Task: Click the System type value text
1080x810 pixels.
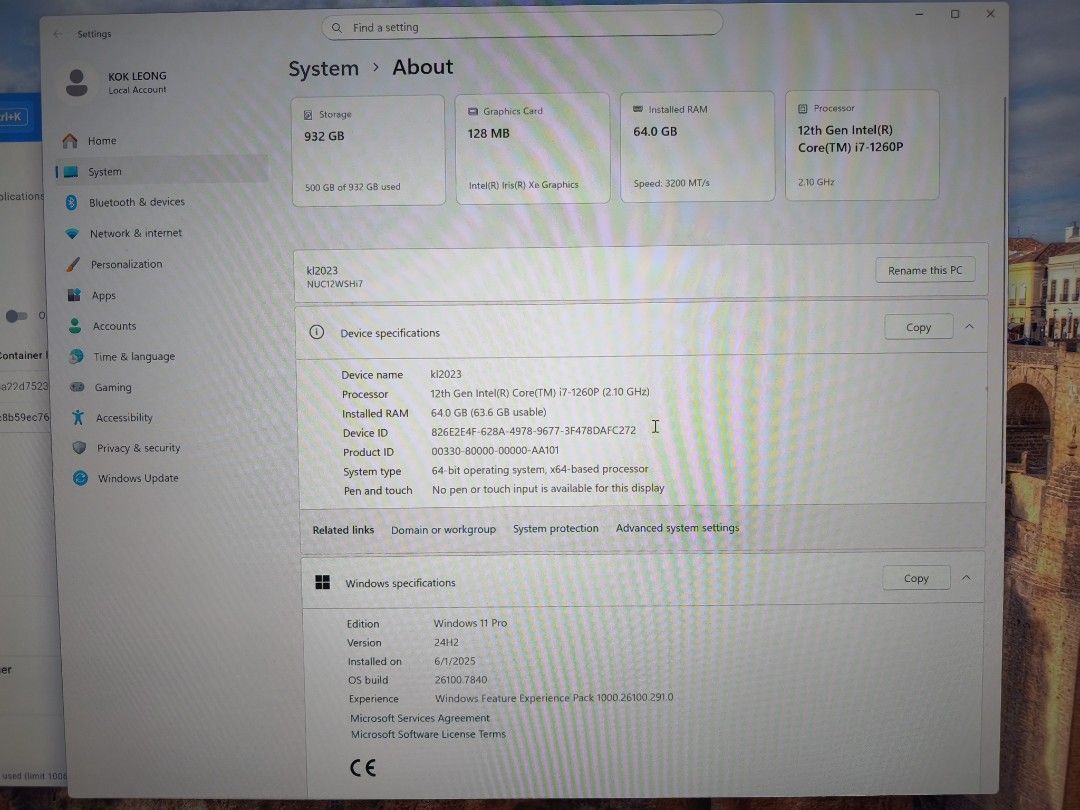Action: (540, 470)
